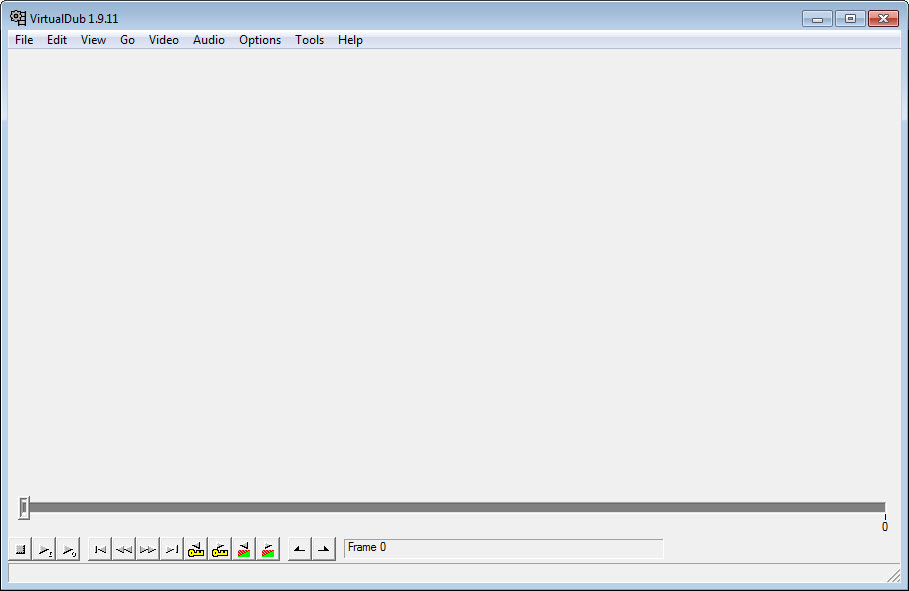Image resolution: width=909 pixels, height=591 pixels.
Task: Open the Audio menu
Action: 209,40
